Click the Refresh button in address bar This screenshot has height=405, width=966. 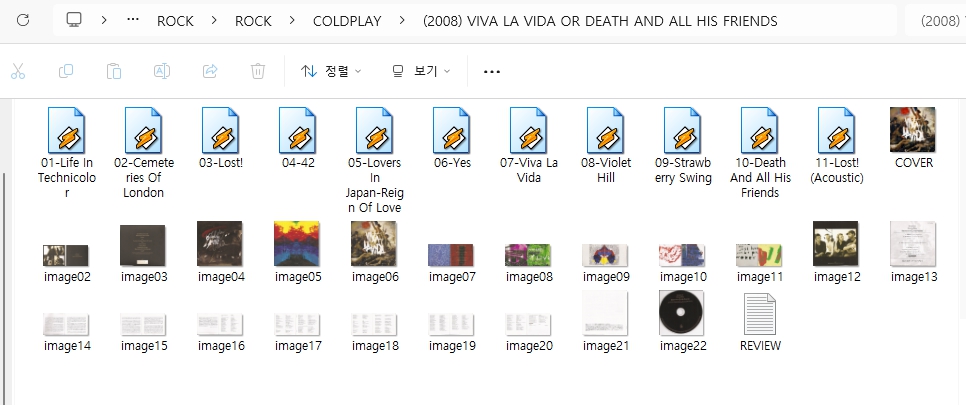tap(23, 20)
